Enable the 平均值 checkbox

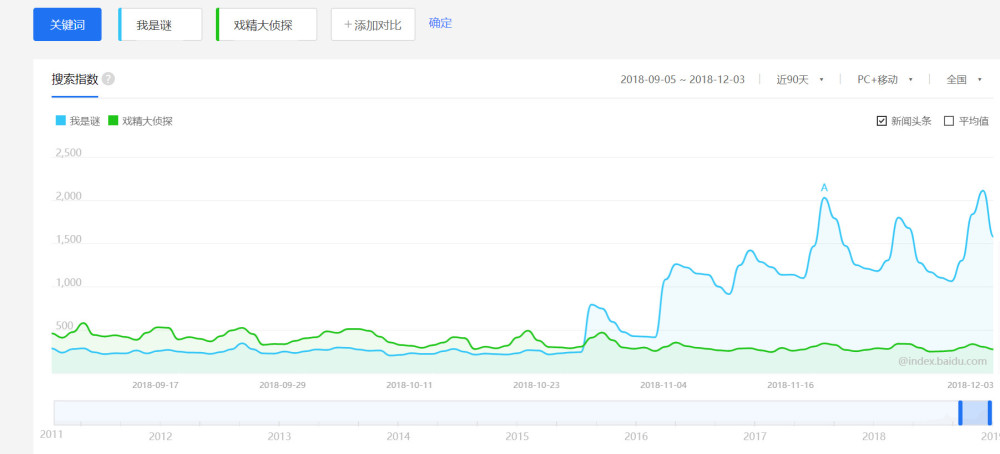coord(948,121)
